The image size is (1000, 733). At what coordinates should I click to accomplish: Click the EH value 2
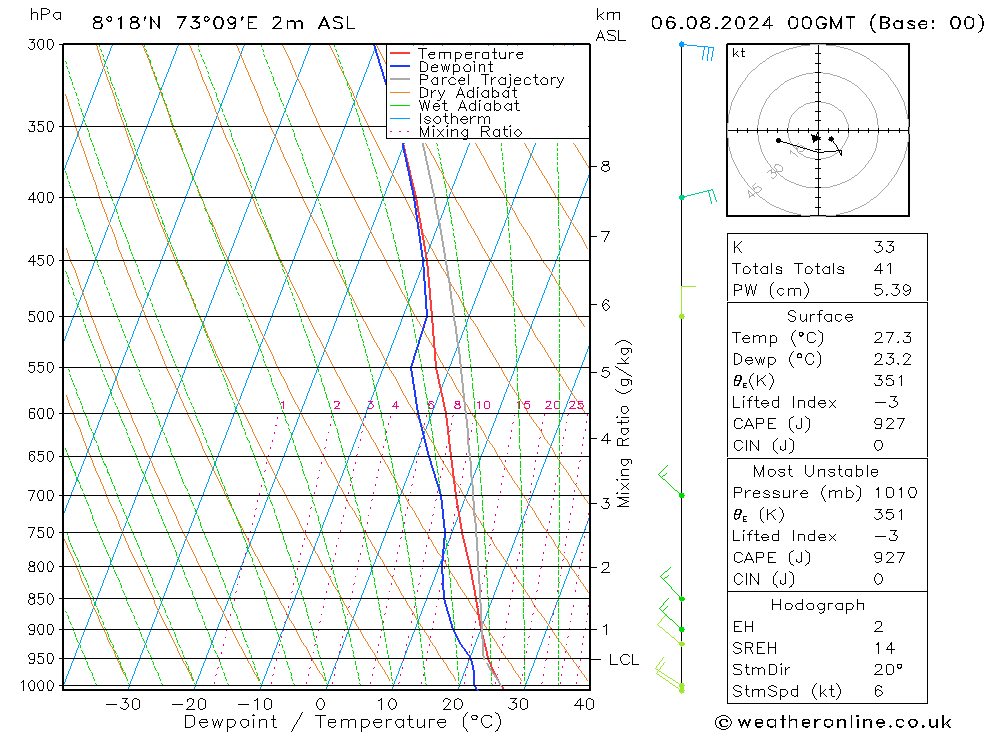point(878,626)
